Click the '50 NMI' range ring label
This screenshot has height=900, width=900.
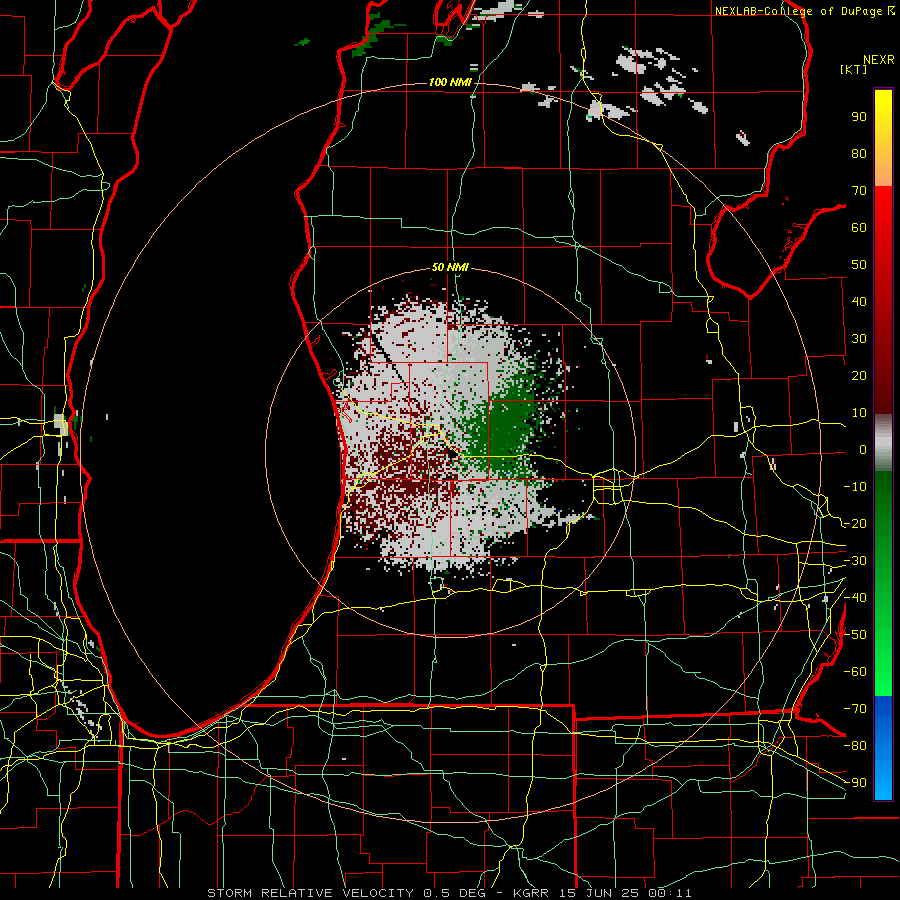pos(450,267)
